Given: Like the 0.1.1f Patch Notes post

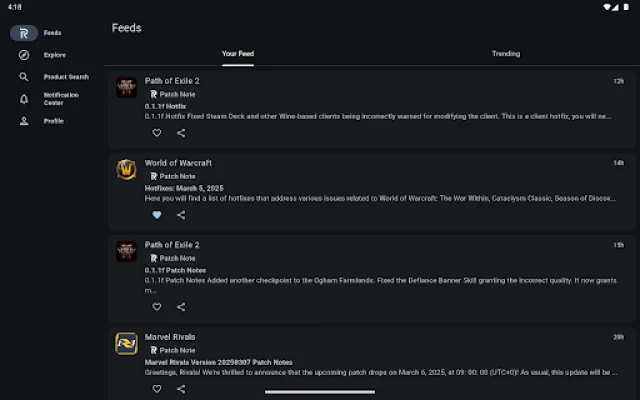Looking at the screenshot, I should [157, 307].
